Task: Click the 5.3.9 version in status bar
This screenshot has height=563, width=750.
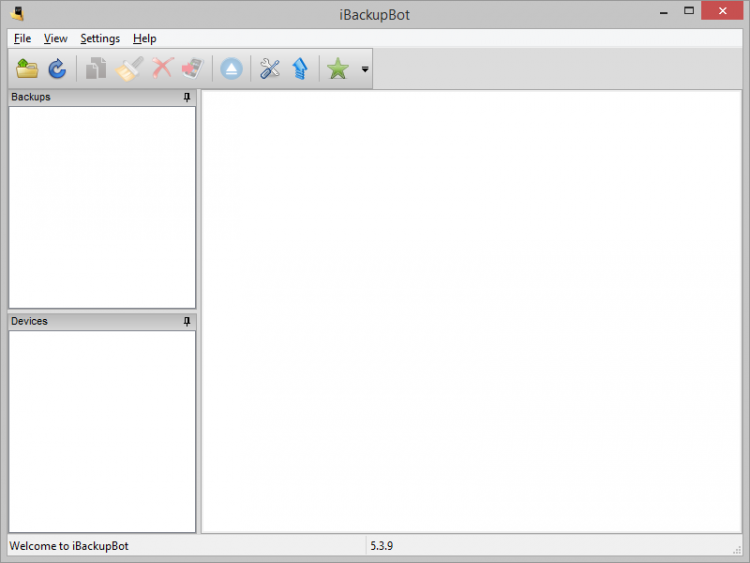Action: (x=381, y=546)
